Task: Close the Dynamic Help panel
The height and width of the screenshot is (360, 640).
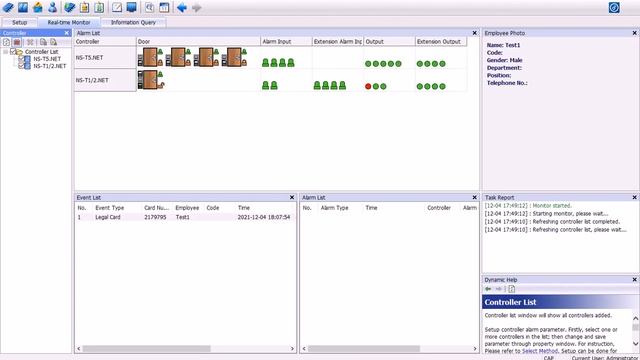Action: (x=634, y=280)
